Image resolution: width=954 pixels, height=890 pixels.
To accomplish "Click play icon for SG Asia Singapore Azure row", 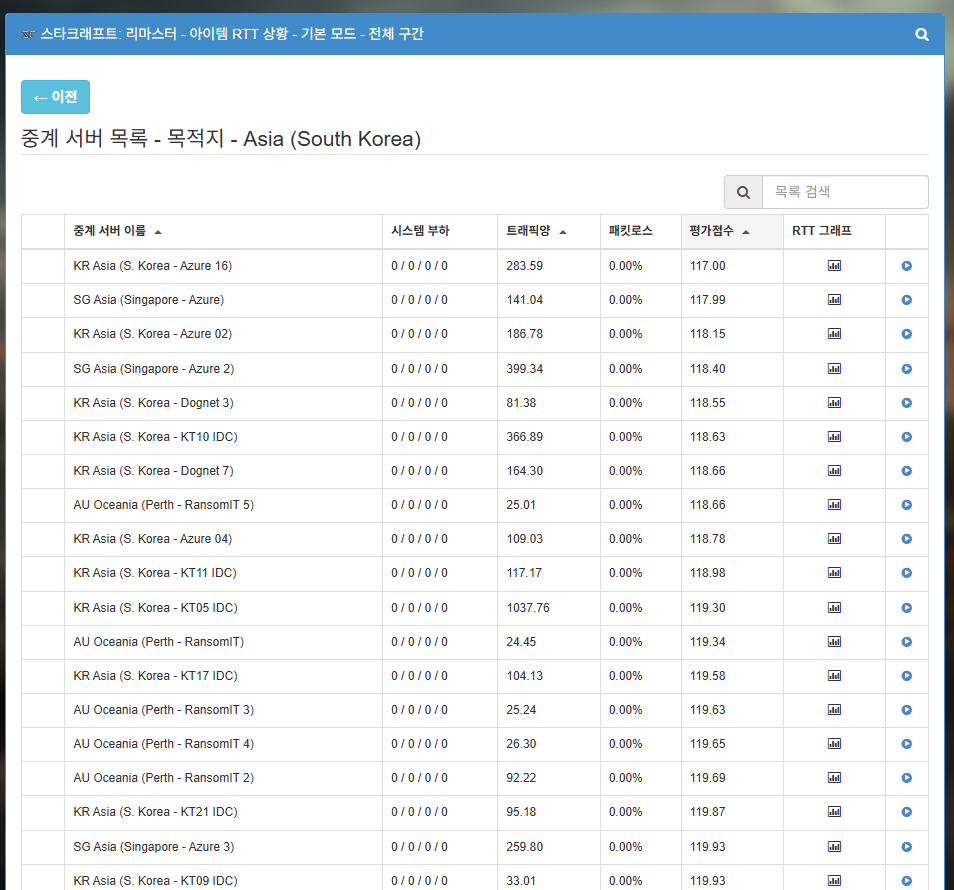I will pos(907,300).
